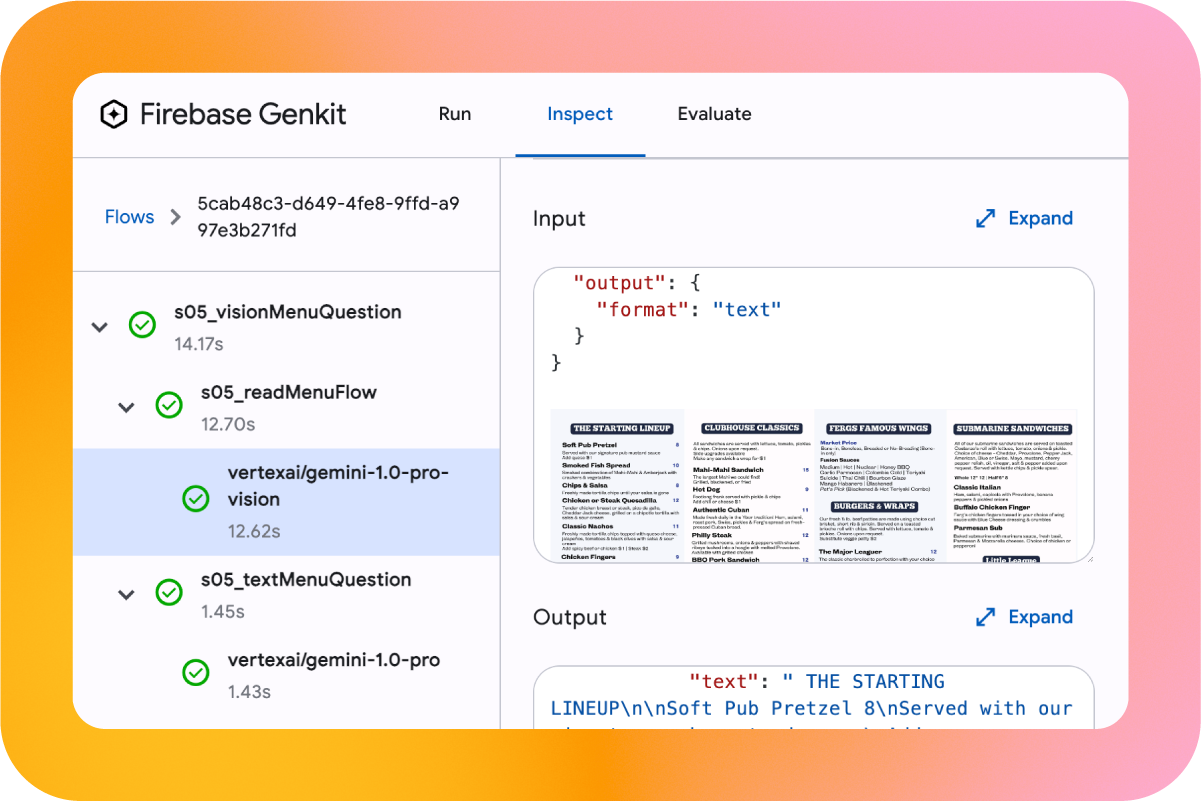This screenshot has height=801, width=1201.
Task: Click green checkmark beside vertexai/gemini-1.0-pro
Action: 196,673
